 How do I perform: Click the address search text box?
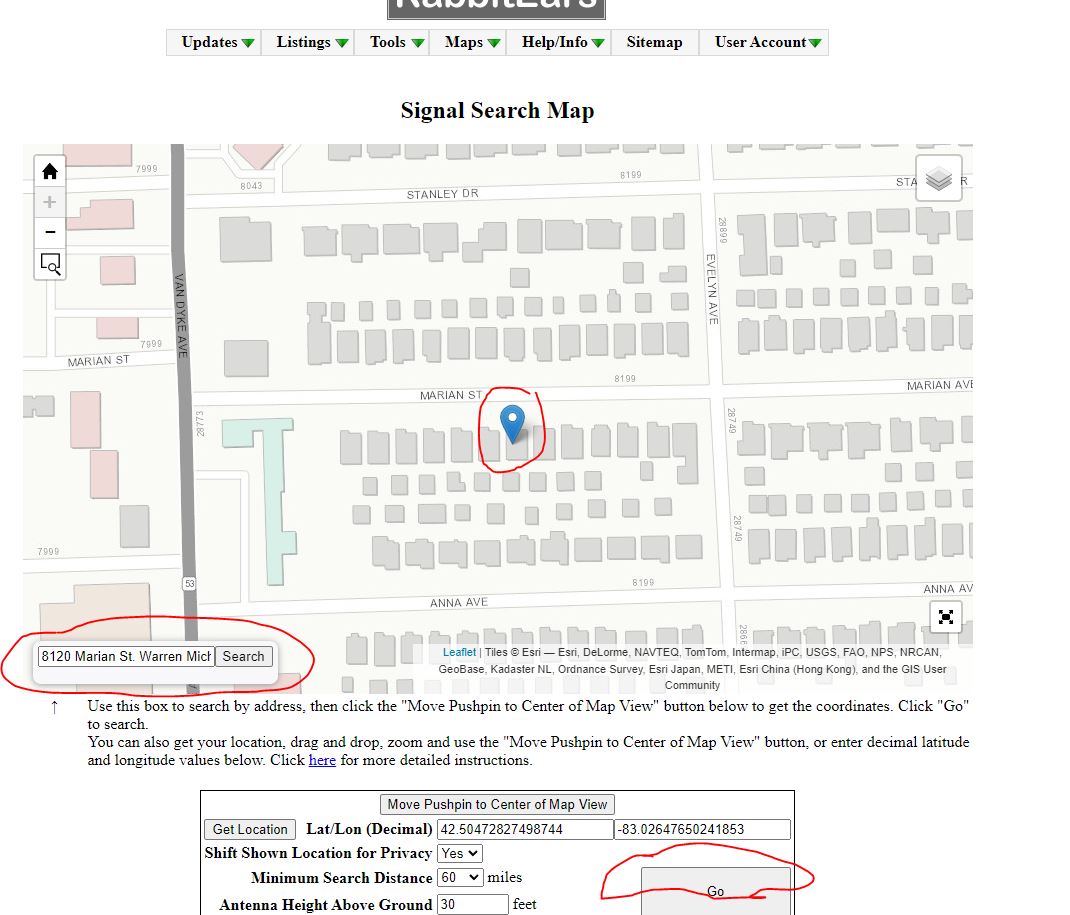[x=125, y=657]
